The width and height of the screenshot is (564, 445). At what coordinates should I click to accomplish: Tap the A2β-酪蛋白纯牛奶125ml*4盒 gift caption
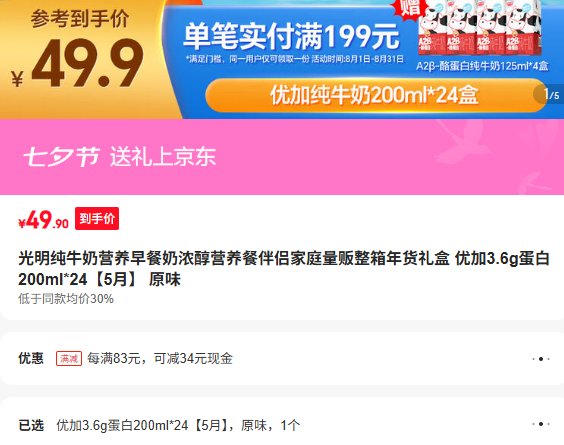pos(482,66)
